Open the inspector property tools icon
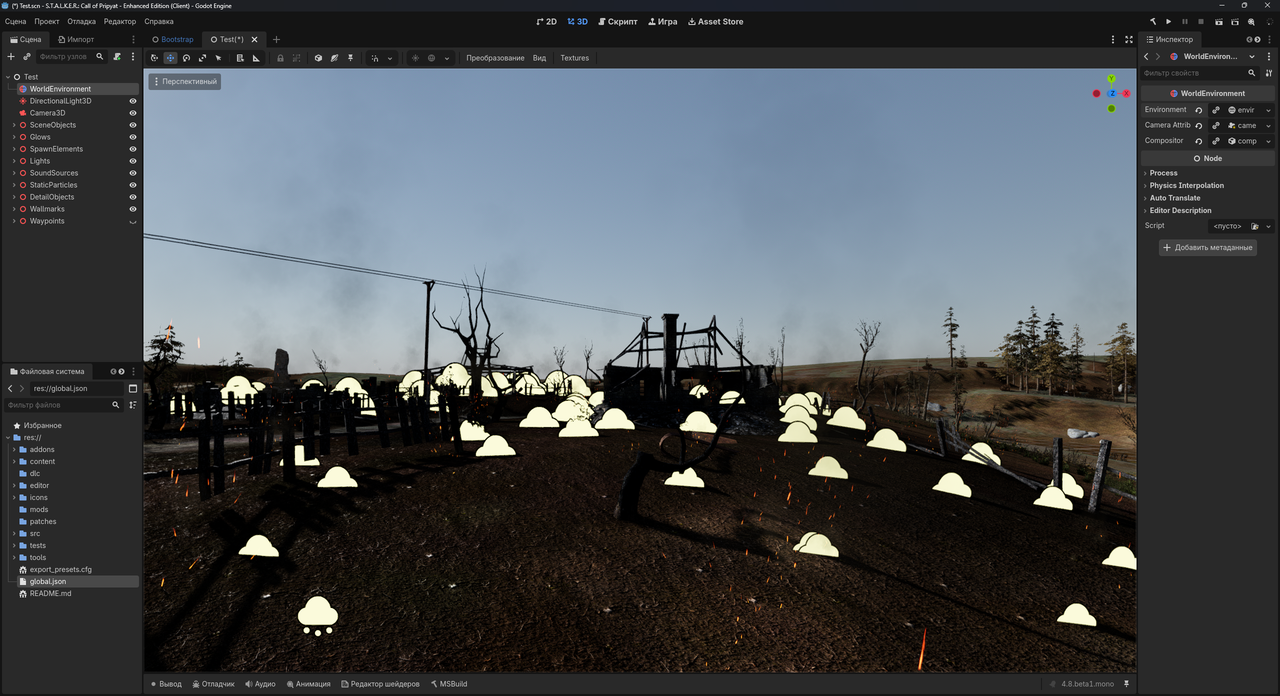Image resolution: width=1280 pixels, height=696 pixels. [1269, 73]
